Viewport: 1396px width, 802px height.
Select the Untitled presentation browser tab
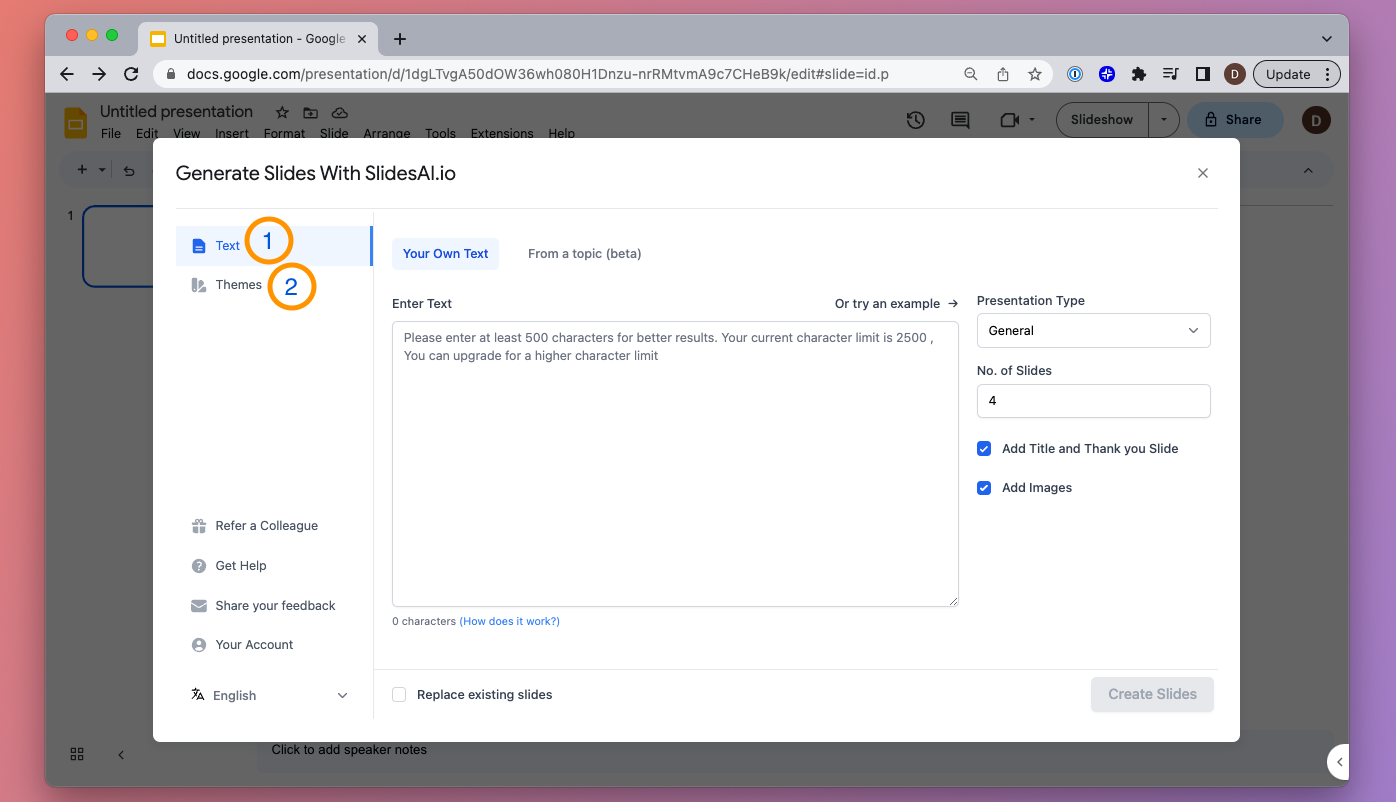[260, 39]
